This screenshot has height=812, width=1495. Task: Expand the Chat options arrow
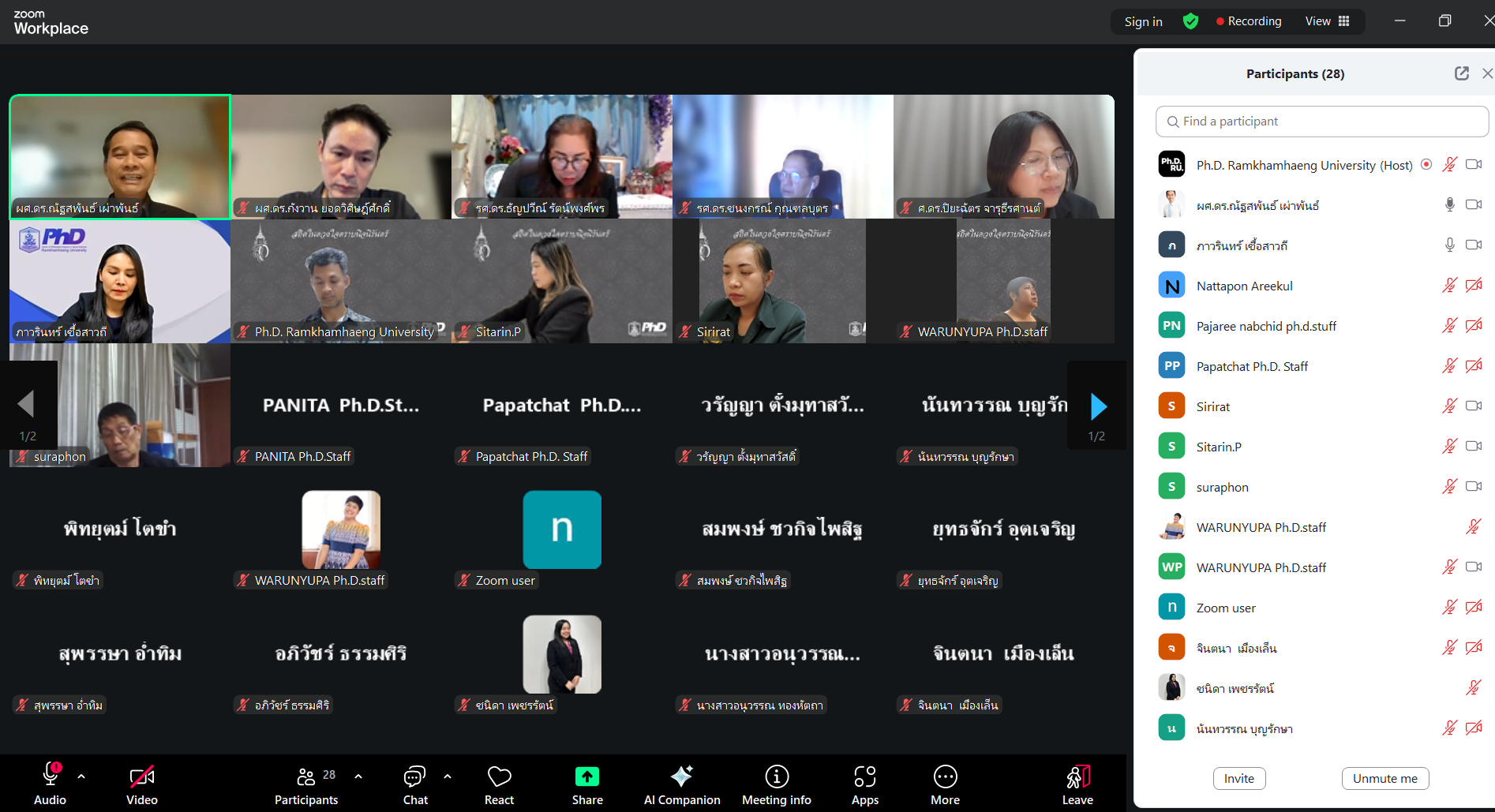448,776
